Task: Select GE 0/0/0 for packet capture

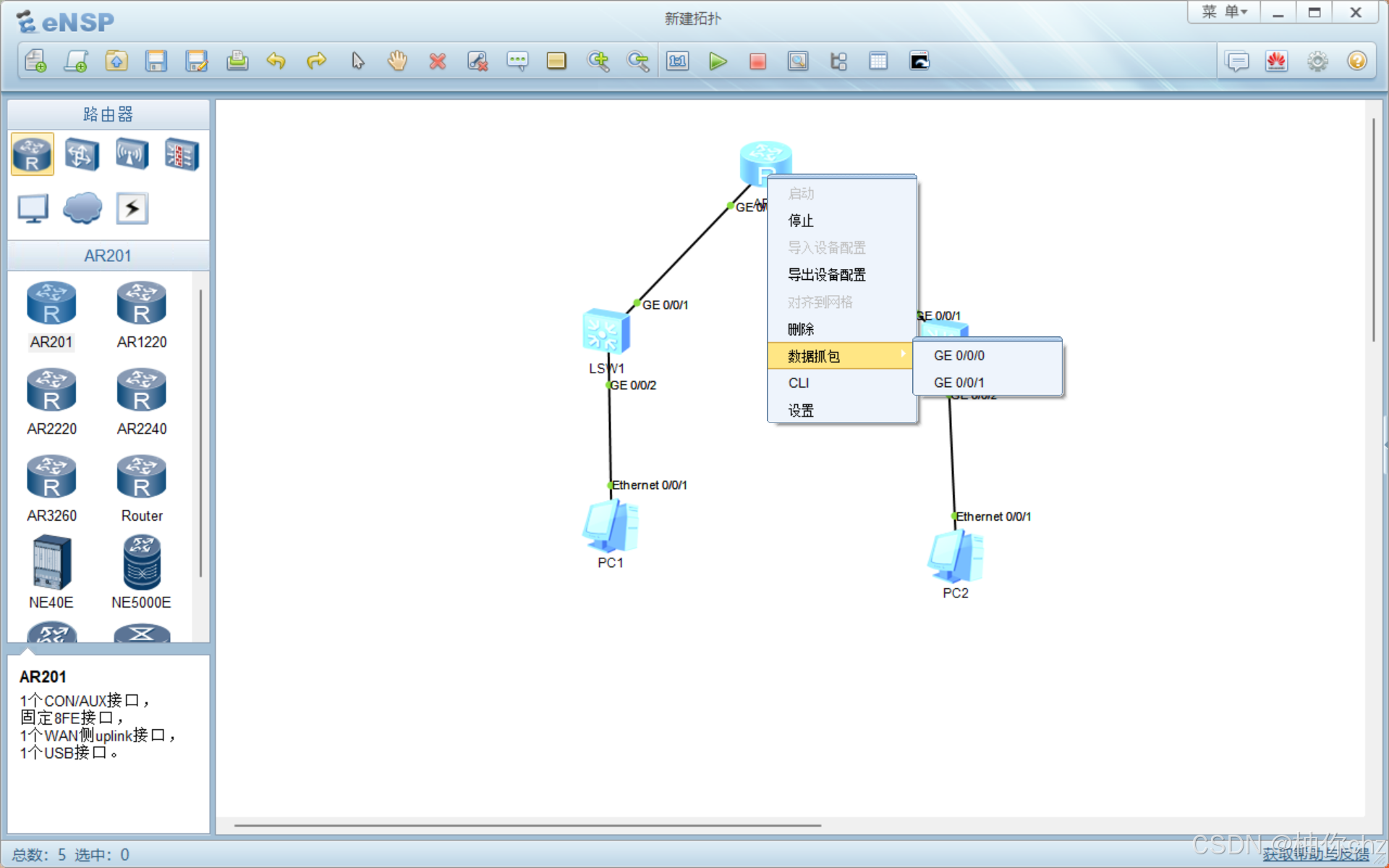Action: [959, 356]
